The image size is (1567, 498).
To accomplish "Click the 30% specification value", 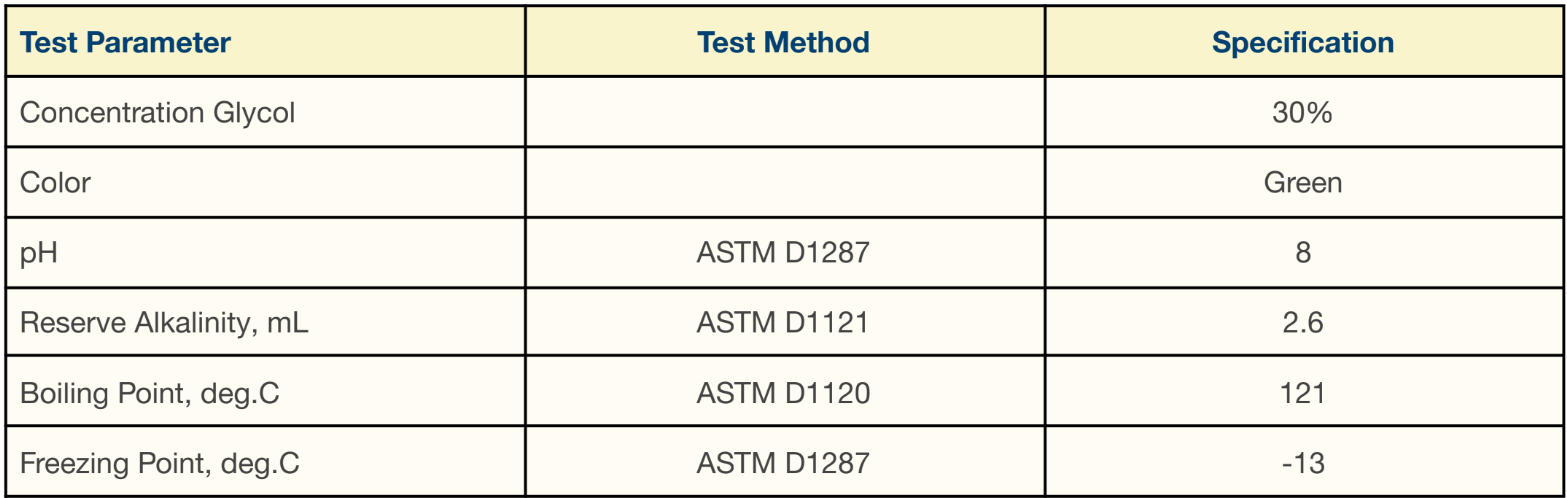I will click(1303, 113).
